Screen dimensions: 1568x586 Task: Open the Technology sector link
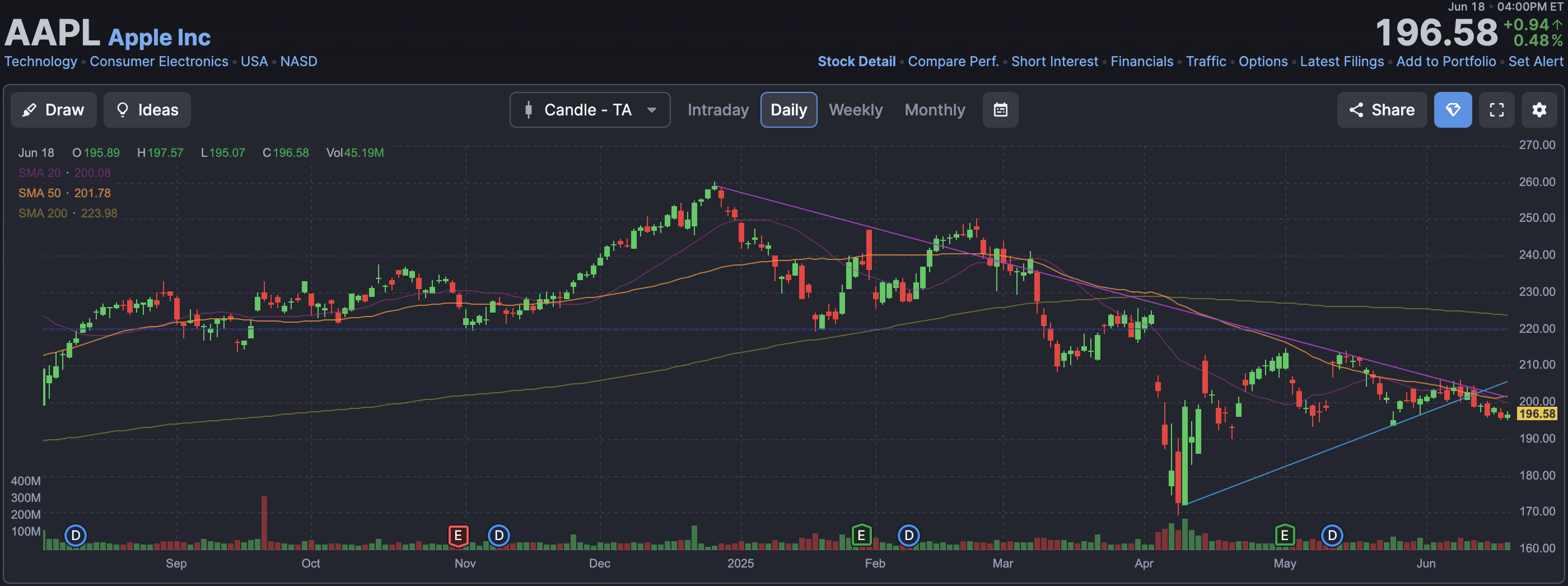click(41, 62)
